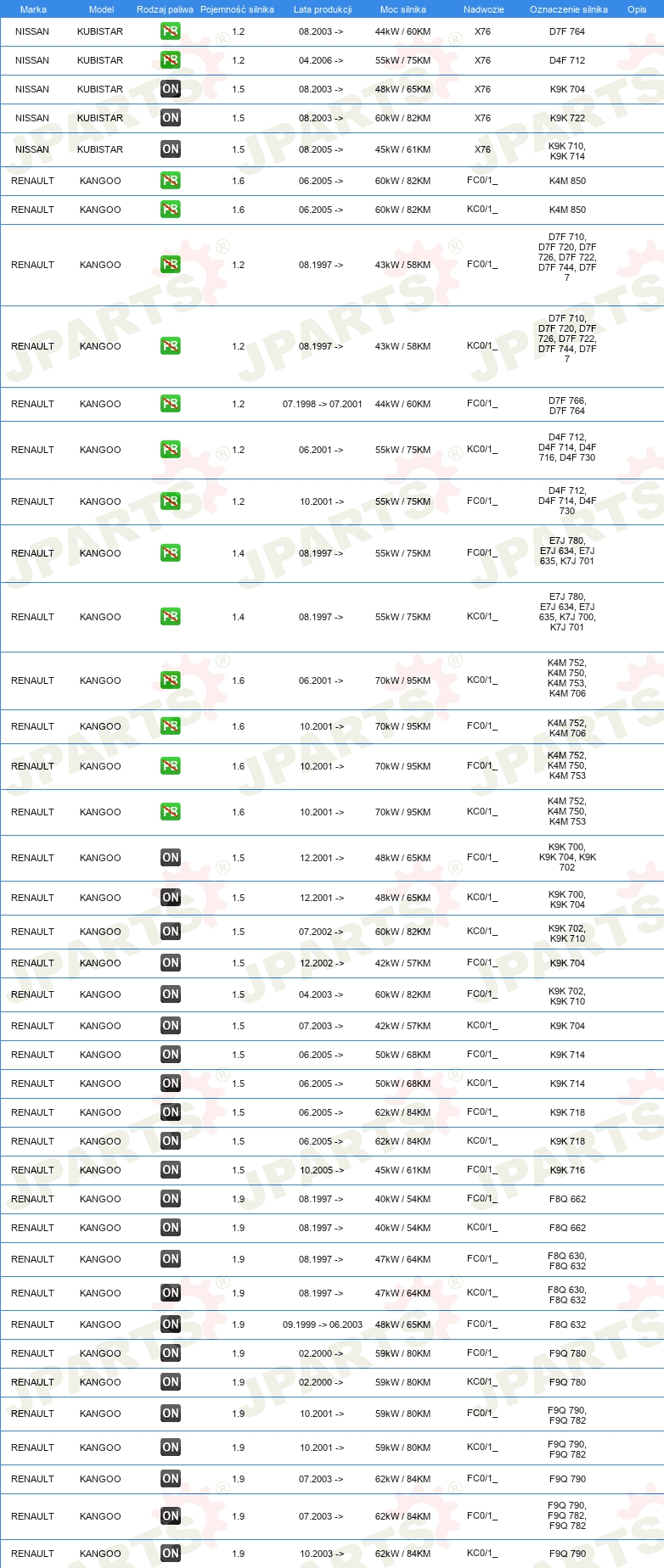This screenshot has width=664, height=1568.
Task: Click the petrol icon for Nissan Kubistar D7F 764
Action: click(171, 31)
